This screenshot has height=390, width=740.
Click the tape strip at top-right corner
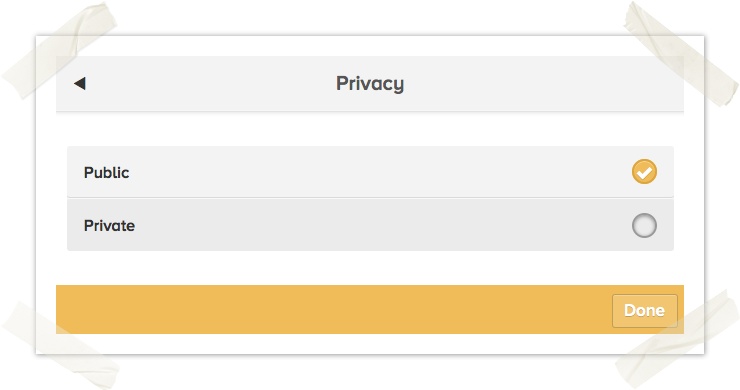tap(681, 53)
